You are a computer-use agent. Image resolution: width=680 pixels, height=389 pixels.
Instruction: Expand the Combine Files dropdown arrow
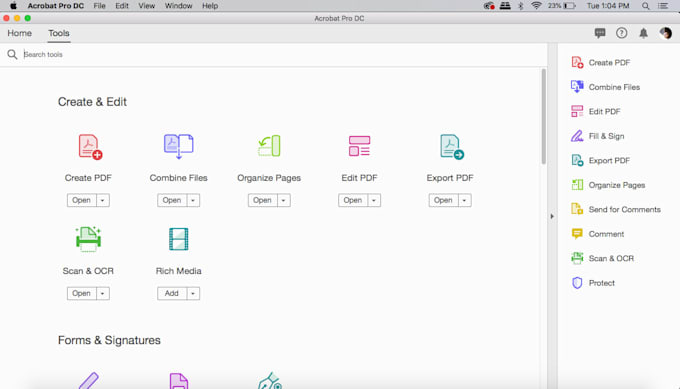click(x=193, y=200)
